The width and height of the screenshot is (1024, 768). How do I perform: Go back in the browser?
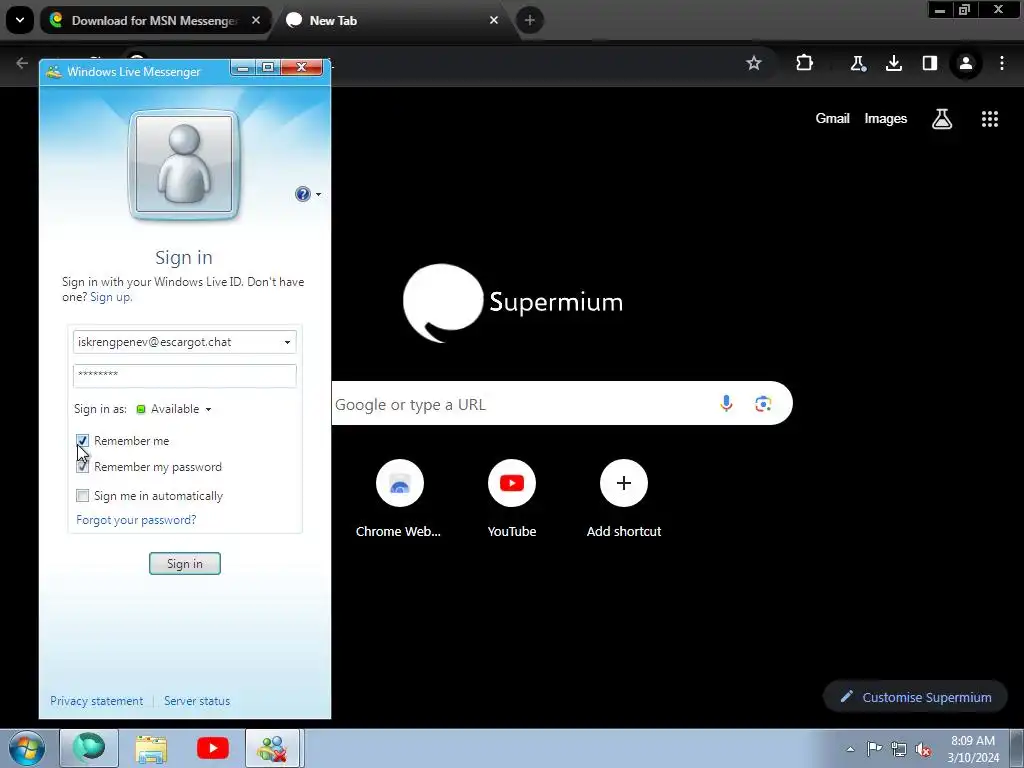22,63
